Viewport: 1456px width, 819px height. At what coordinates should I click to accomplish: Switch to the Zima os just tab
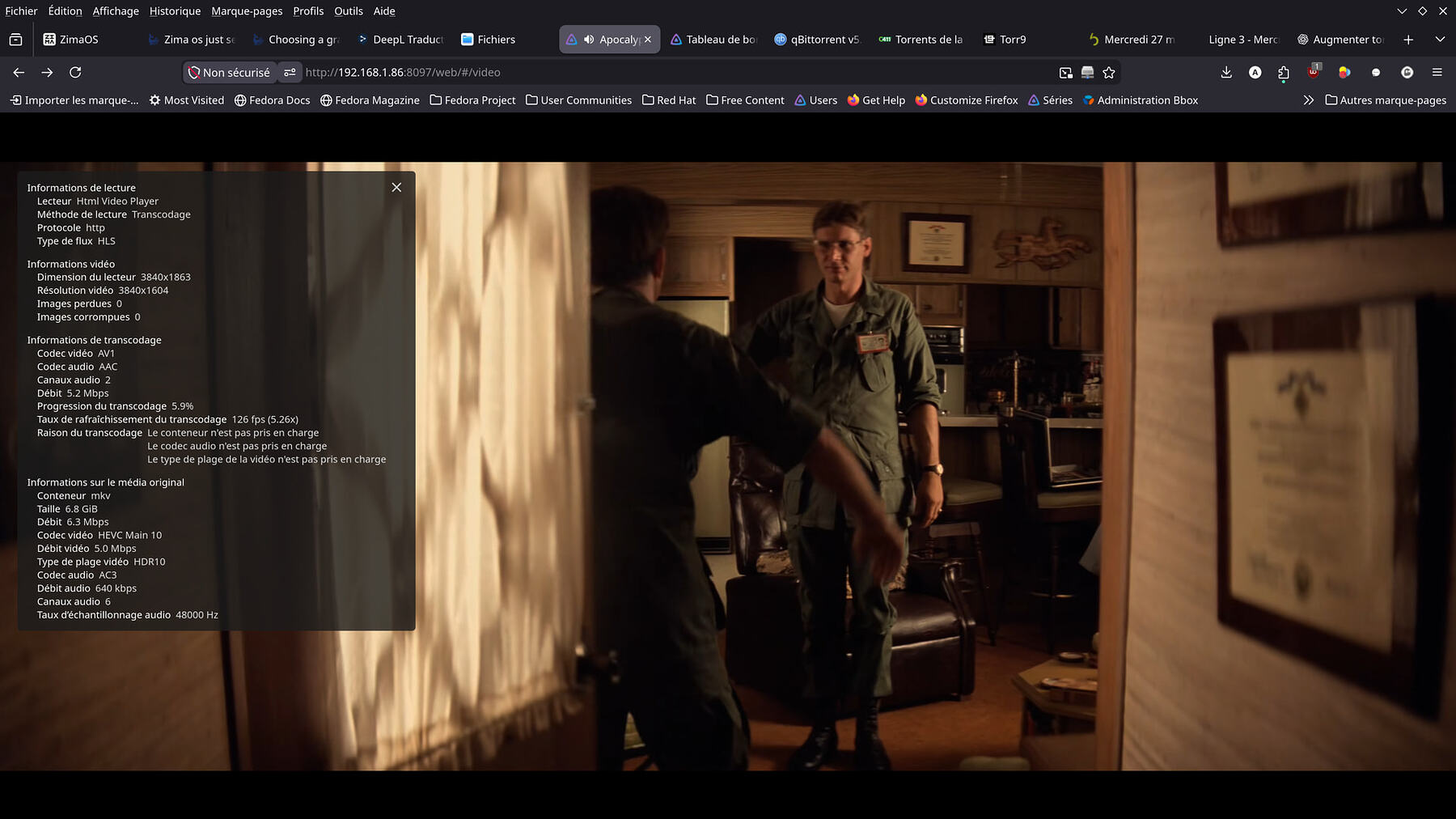coord(191,40)
